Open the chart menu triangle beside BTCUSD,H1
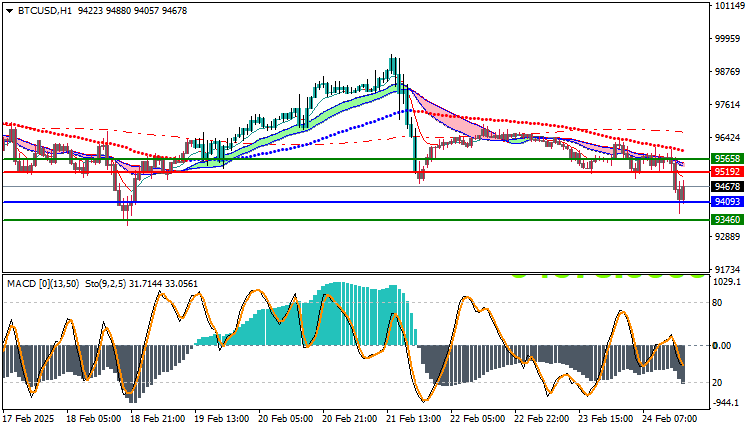 point(10,11)
